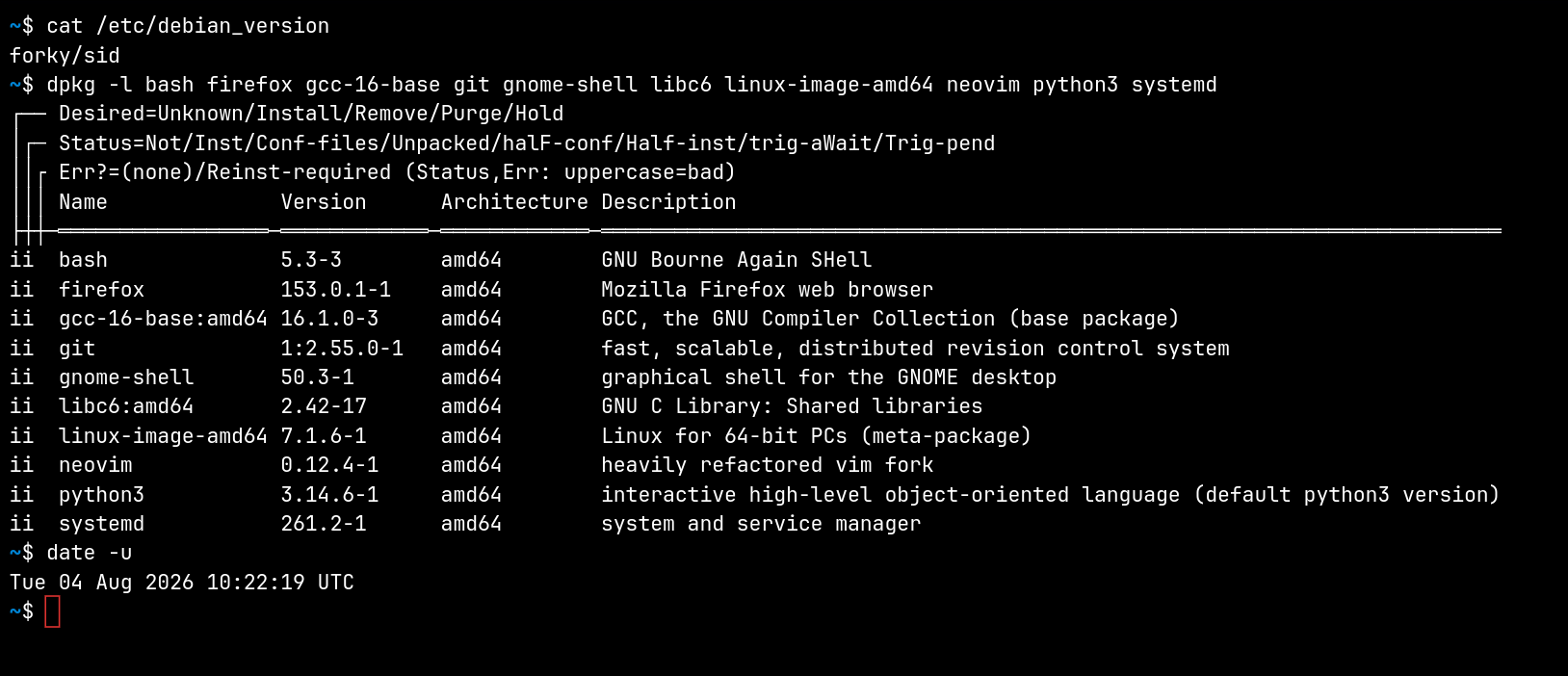Click linux-image-amd64 version 7.1.6-1
This screenshot has height=676, width=1568.
(x=324, y=436)
